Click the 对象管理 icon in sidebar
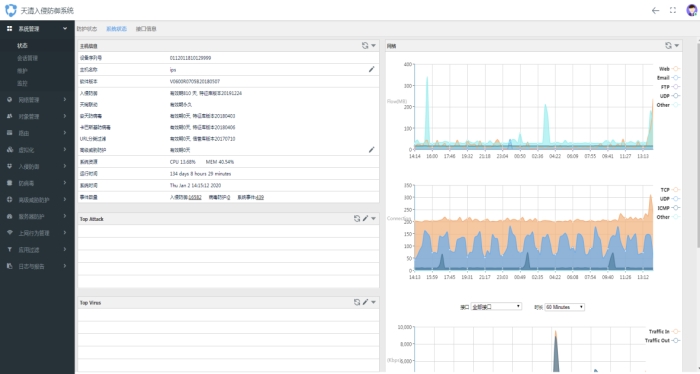The image size is (700, 374). coord(9,116)
